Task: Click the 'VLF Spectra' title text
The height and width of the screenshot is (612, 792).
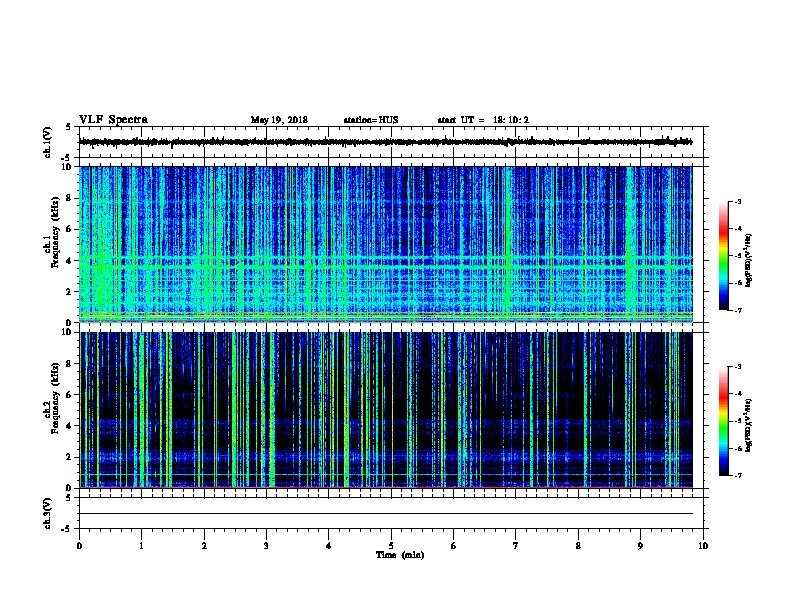Action: tap(113, 120)
